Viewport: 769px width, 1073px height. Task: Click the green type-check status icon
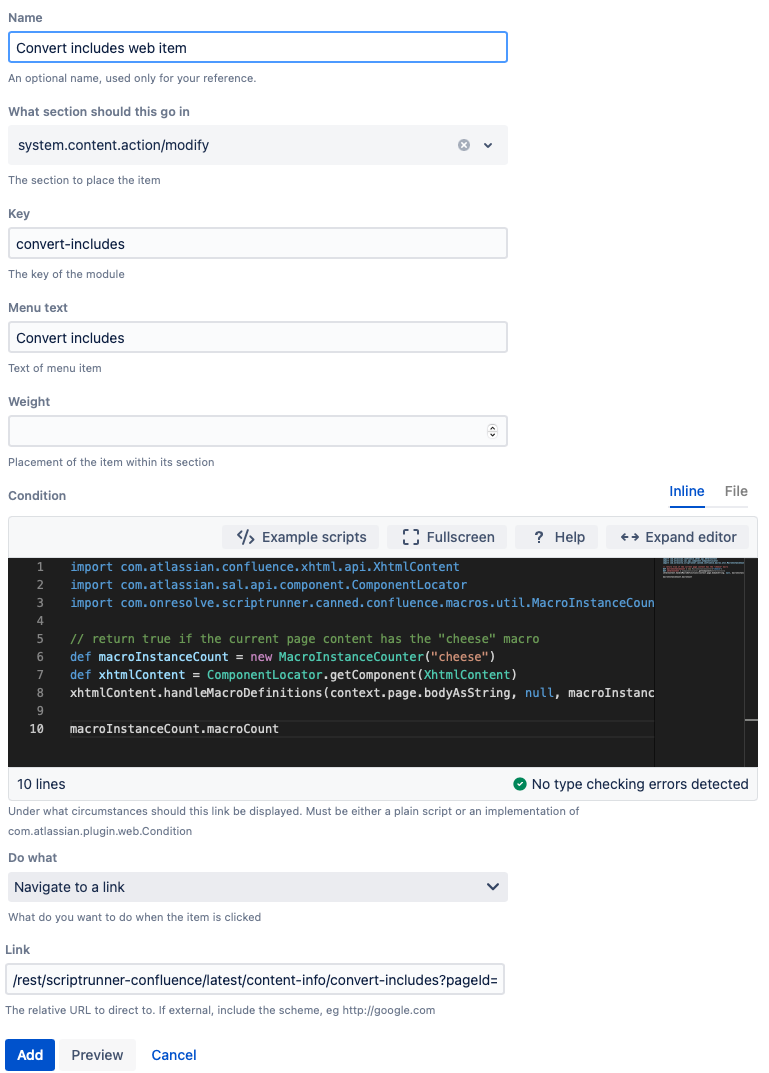tap(520, 784)
